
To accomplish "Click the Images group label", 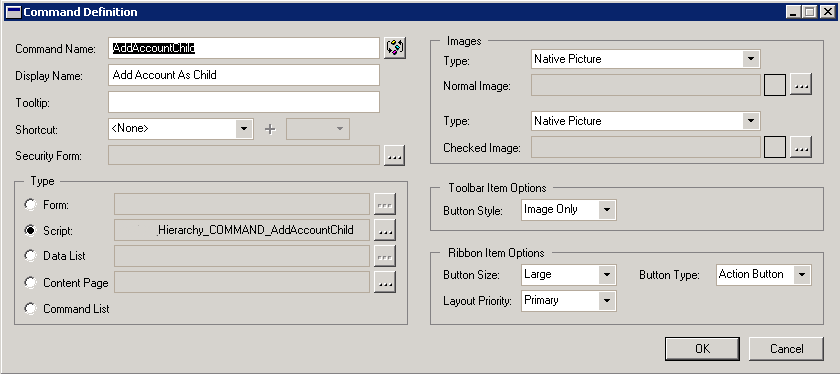I will coord(464,41).
